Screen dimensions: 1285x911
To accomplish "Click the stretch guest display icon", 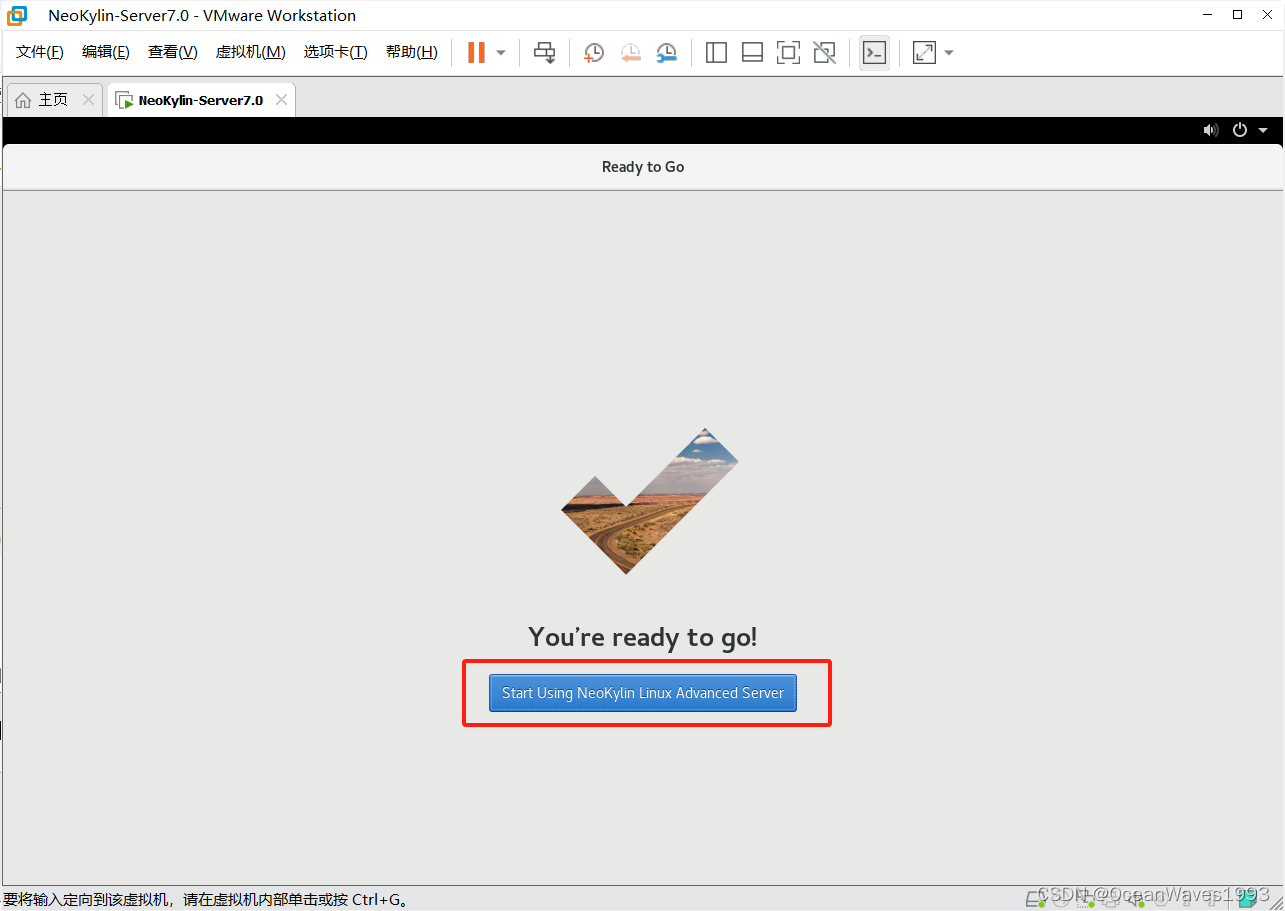I will pyautogui.click(x=924, y=52).
